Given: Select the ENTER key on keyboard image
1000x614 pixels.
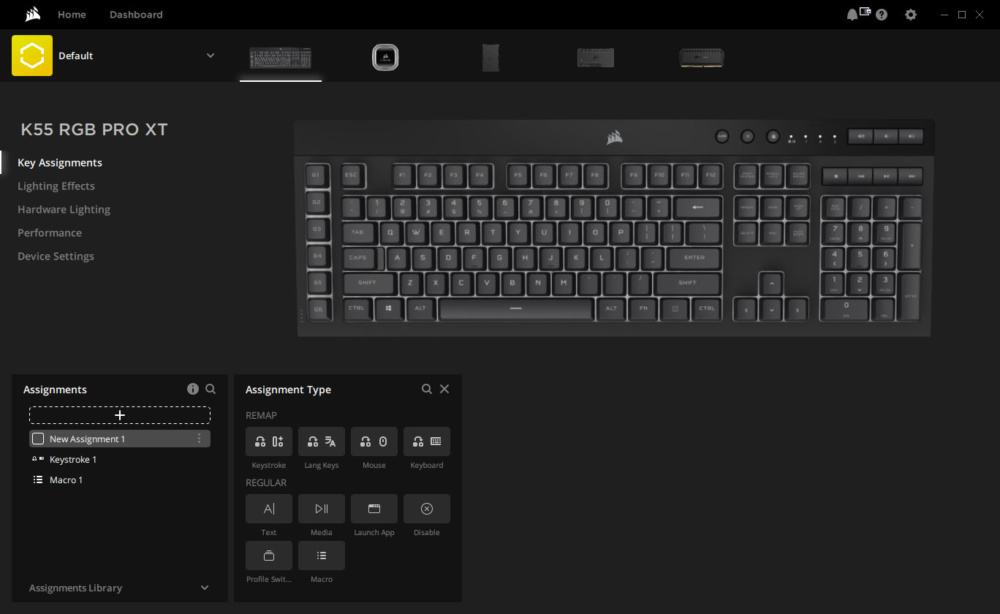Looking at the screenshot, I should (695, 258).
